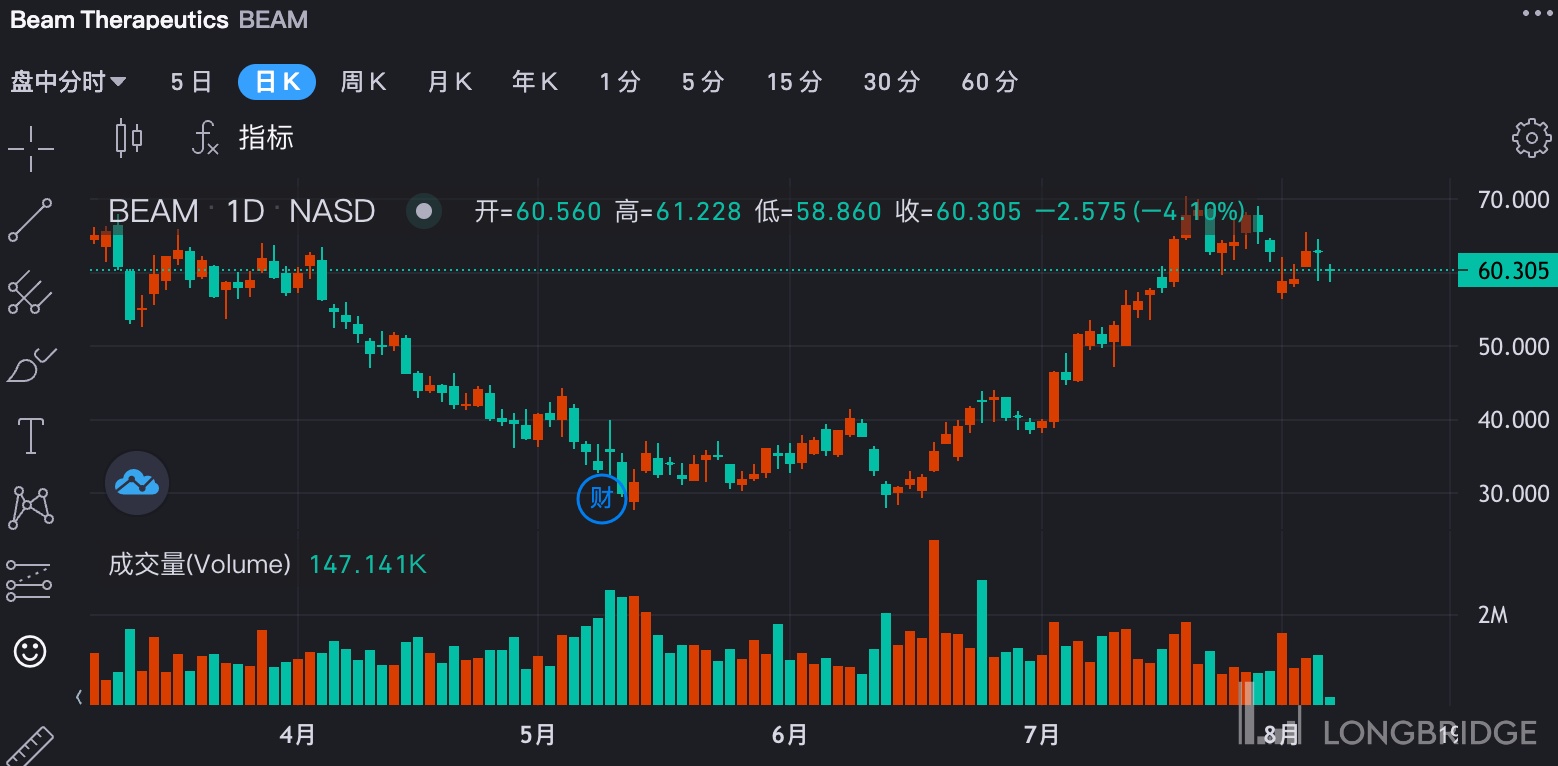Select the 15分 interval
Viewport: 1558px width, 766px height.
[x=794, y=82]
